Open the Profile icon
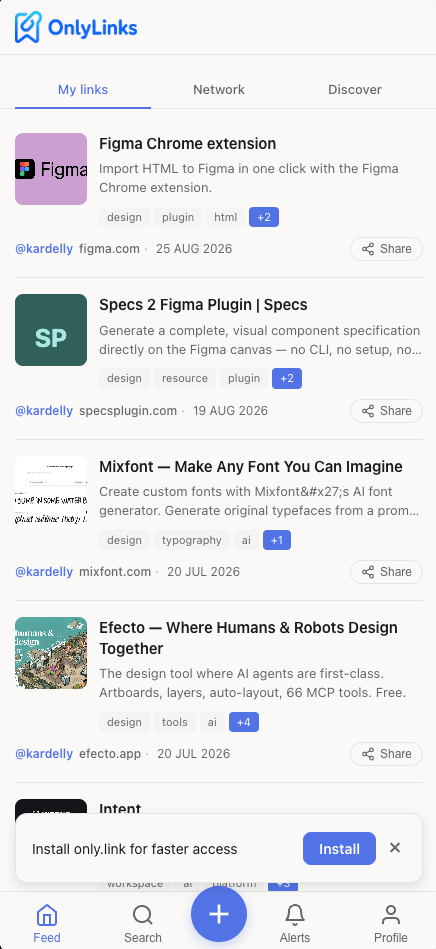436x949 pixels. 391,915
